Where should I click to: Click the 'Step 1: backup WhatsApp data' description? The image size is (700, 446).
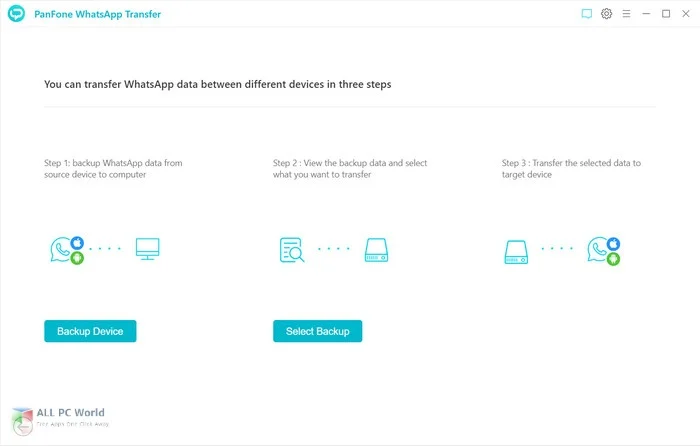coord(113,169)
